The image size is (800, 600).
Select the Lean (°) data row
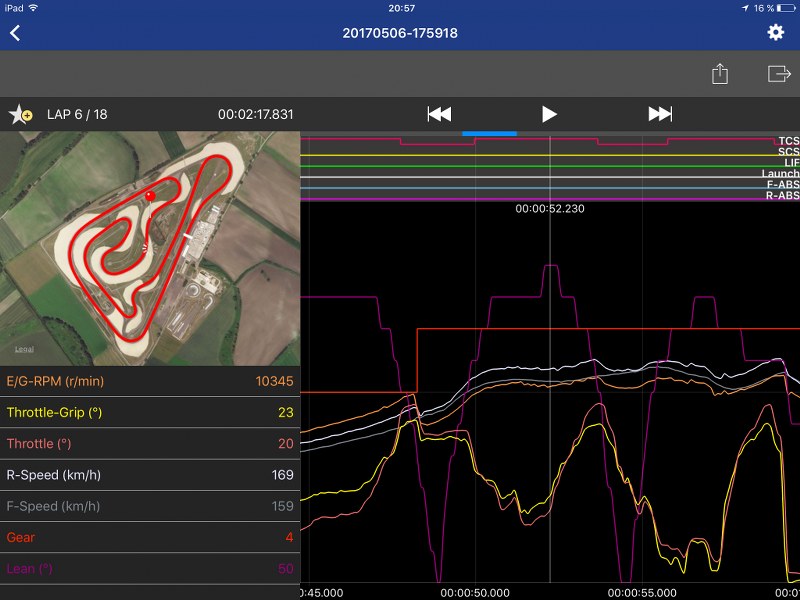coord(150,568)
